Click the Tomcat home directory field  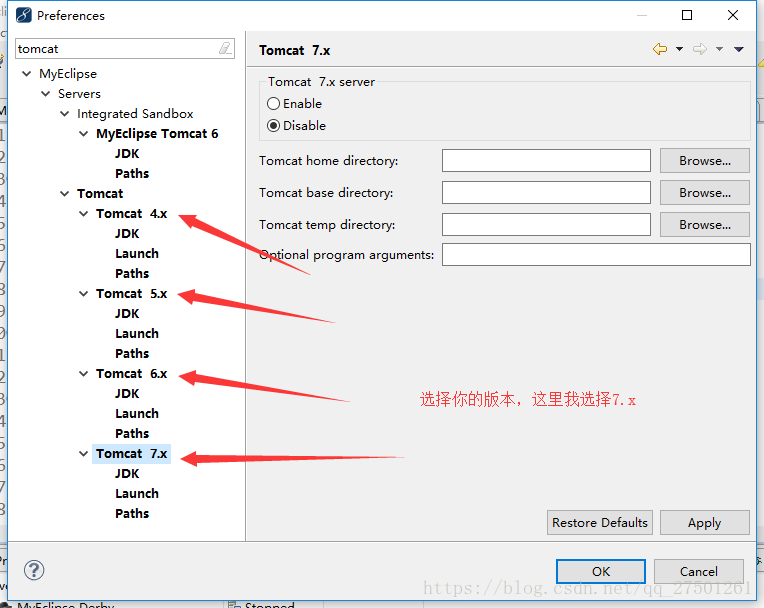(x=546, y=161)
